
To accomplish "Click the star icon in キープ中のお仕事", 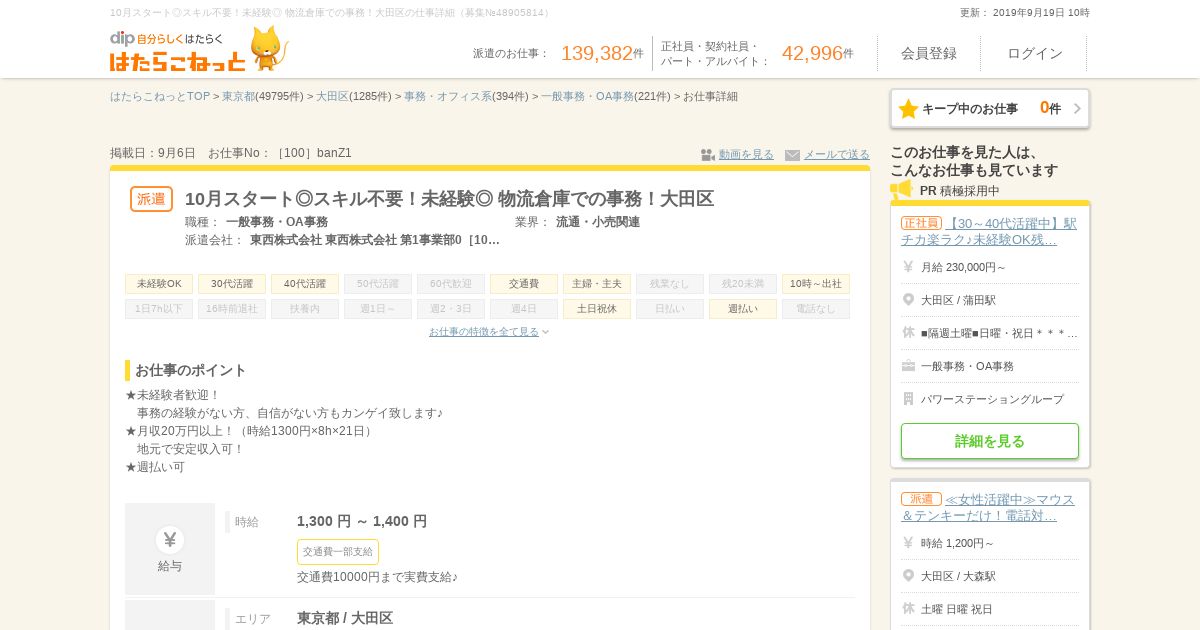I will tap(908, 109).
